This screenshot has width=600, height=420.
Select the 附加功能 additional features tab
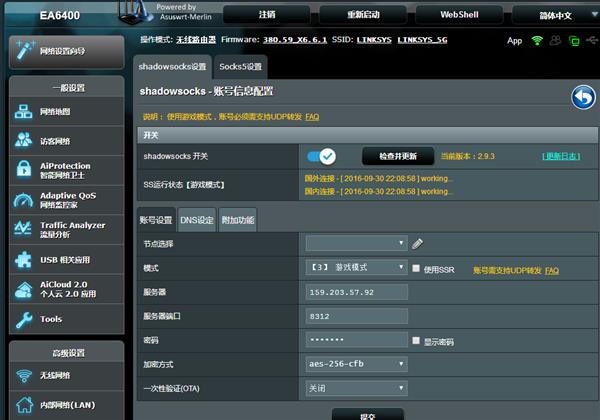click(238, 220)
